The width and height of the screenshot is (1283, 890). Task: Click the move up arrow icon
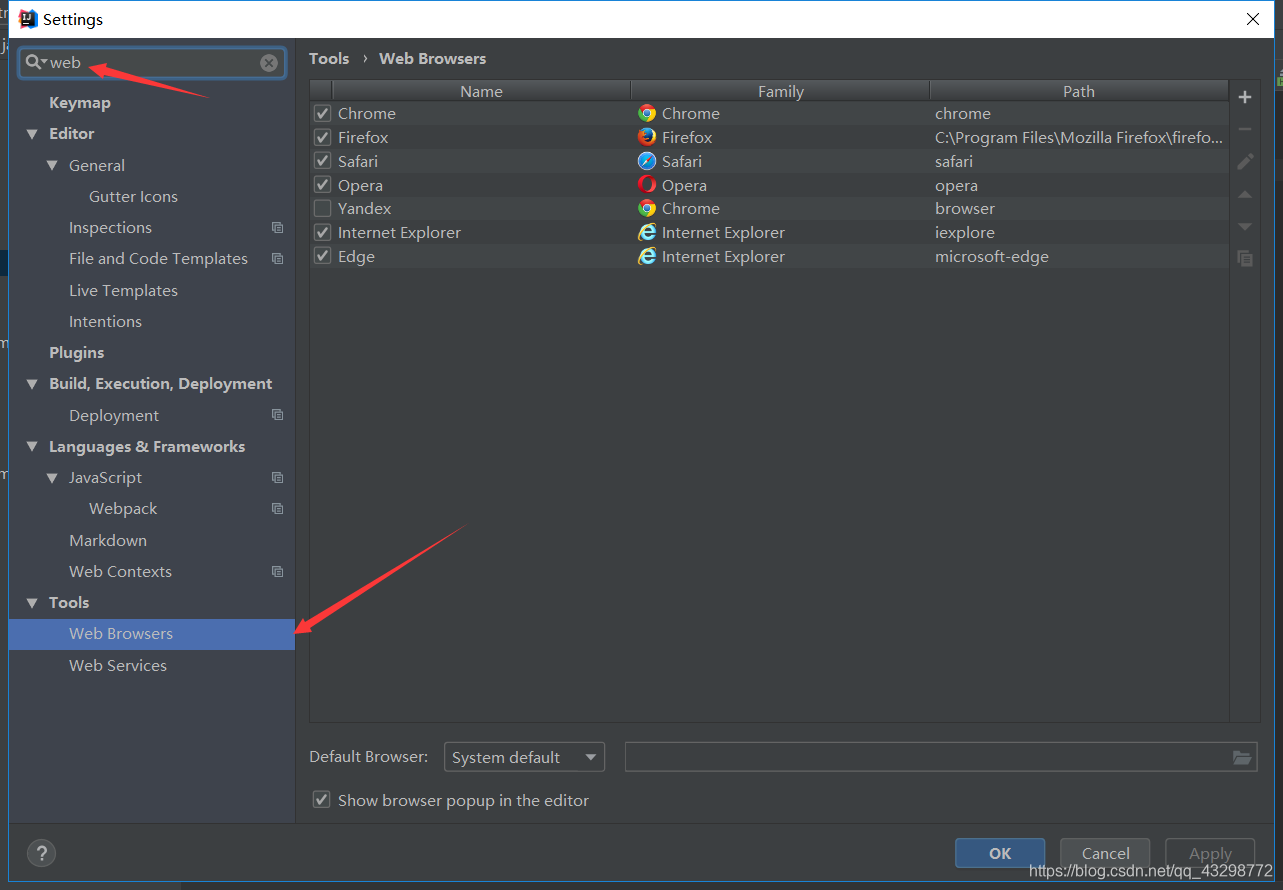[1245, 194]
